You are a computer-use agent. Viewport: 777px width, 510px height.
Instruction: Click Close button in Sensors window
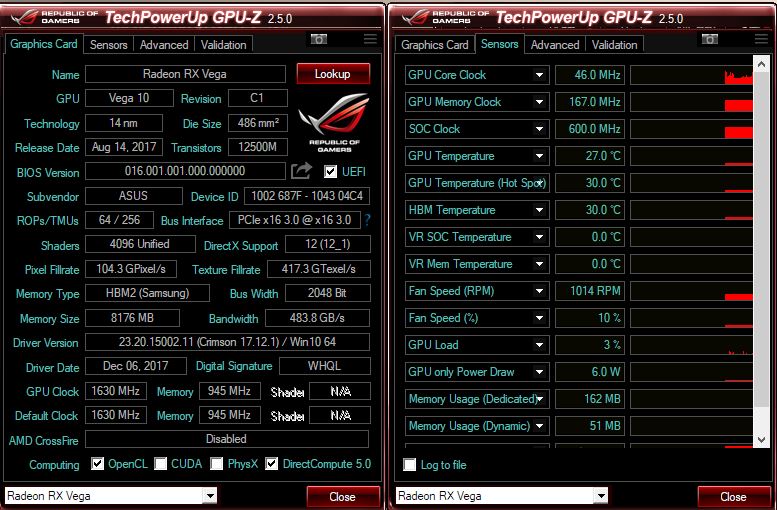coord(733,497)
